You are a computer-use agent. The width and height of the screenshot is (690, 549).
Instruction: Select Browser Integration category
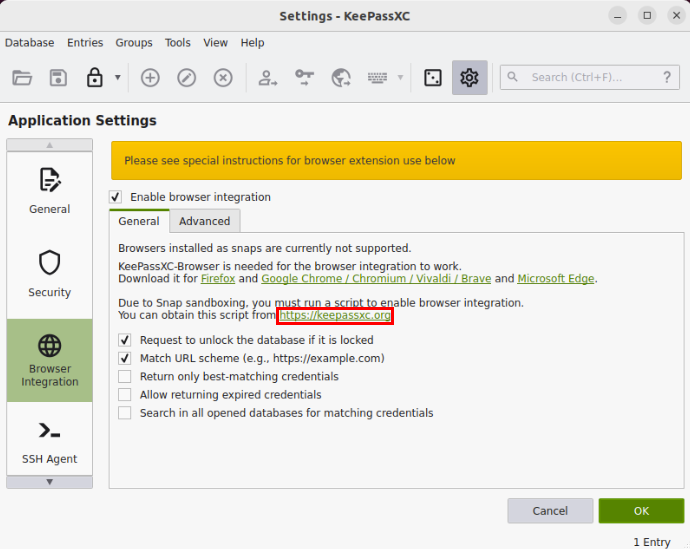[x=50, y=360]
